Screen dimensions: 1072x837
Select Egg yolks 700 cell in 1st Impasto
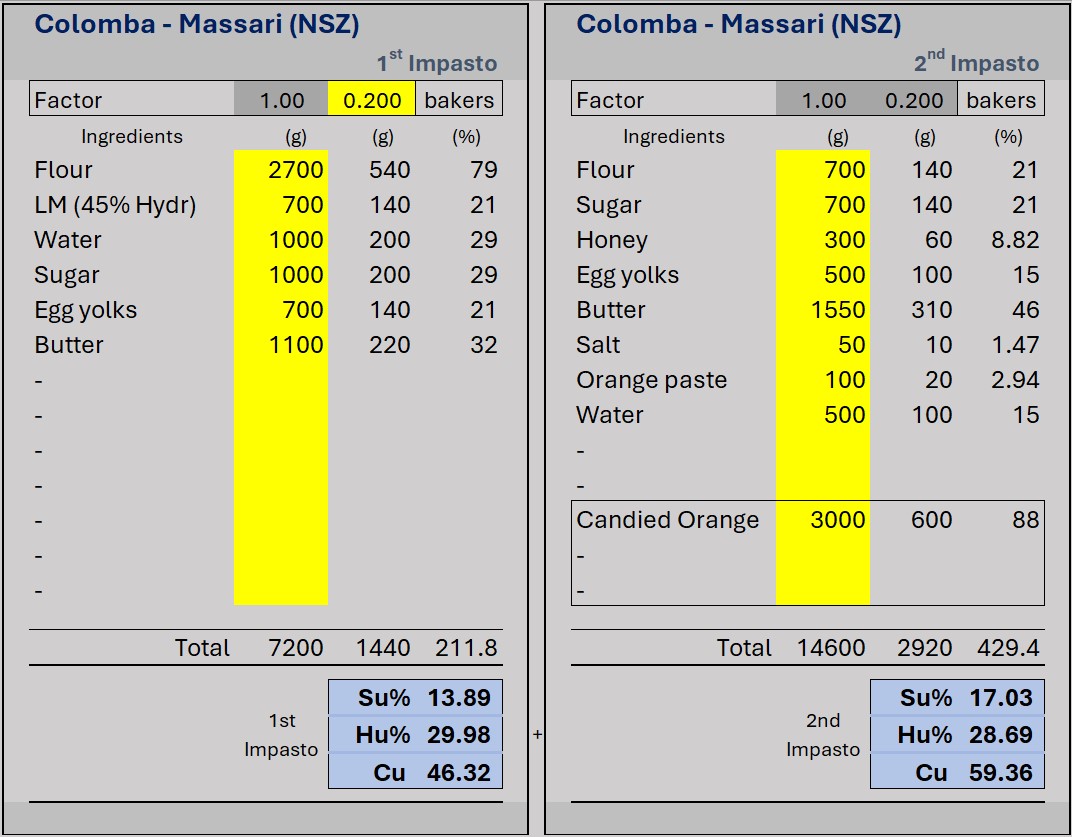(x=282, y=310)
